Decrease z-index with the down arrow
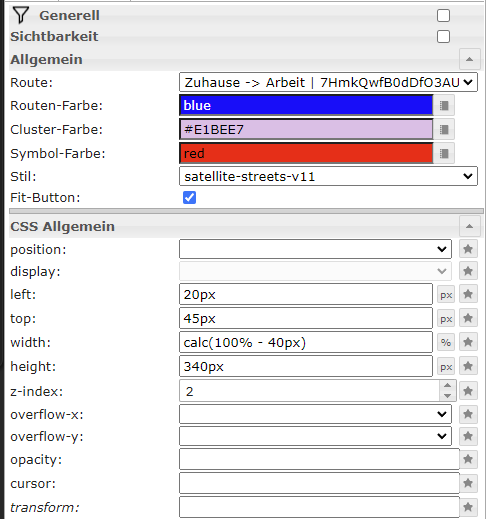This screenshot has height=519, width=486. (x=447, y=396)
